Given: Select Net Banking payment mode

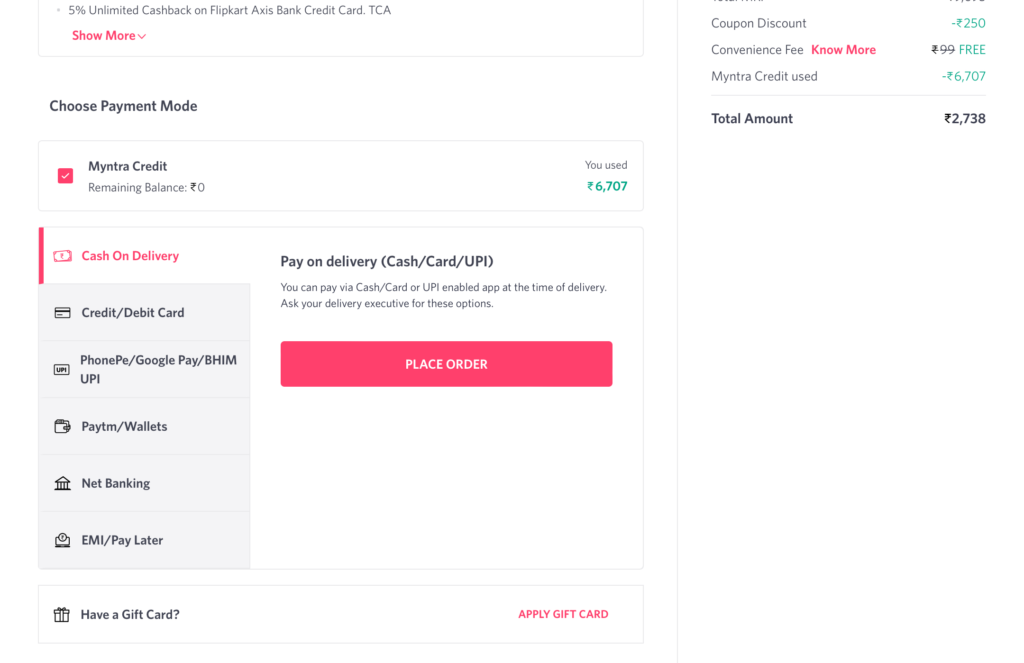Looking at the screenshot, I should [145, 483].
